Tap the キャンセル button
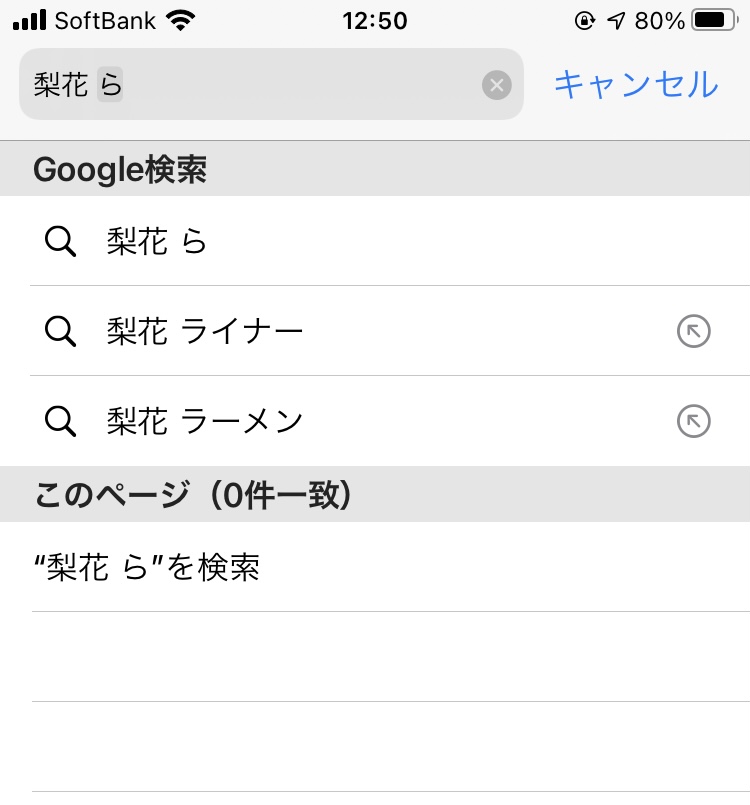 click(636, 84)
